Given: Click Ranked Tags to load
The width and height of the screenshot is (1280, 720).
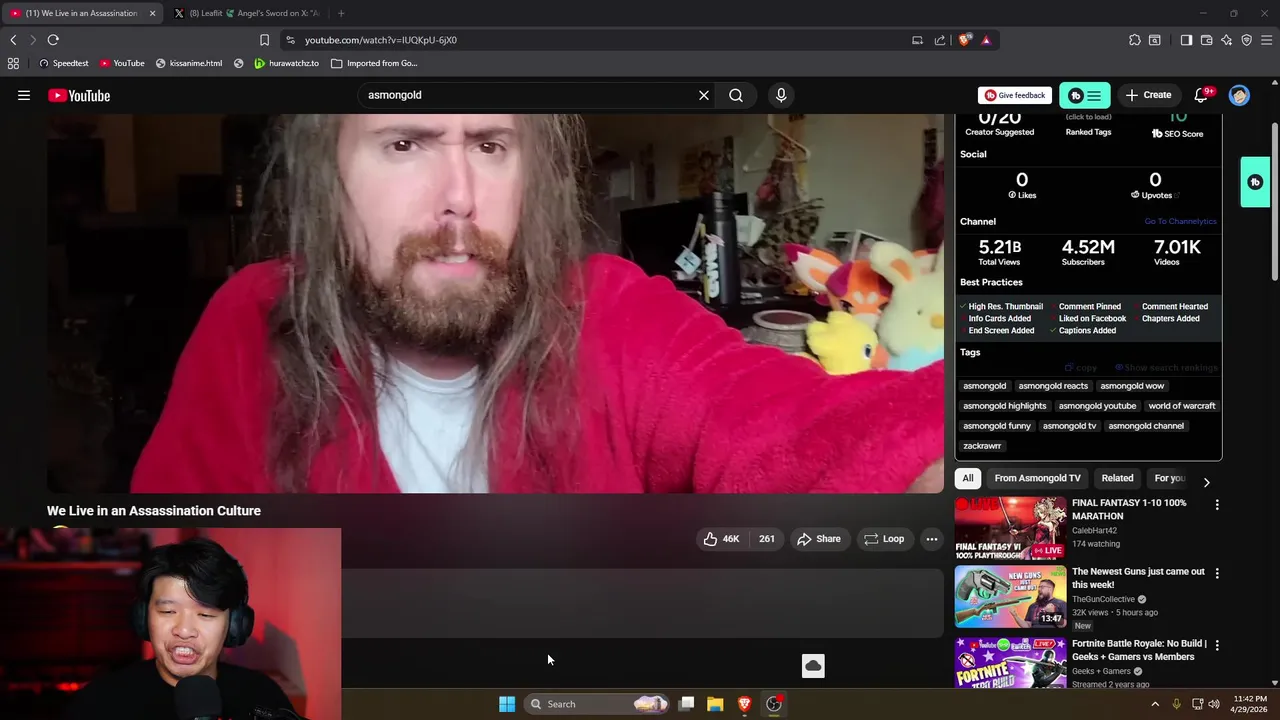Looking at the screenshot, I should point(1088,132).
